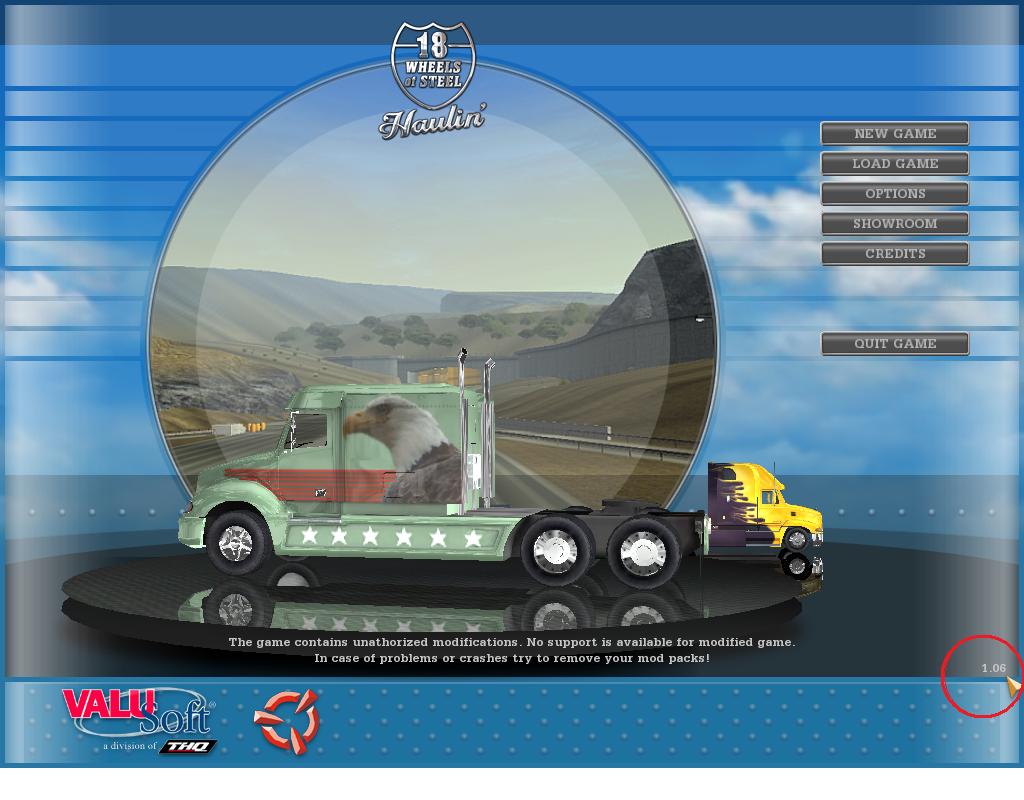View the CREDITS
This screenshot has height=800, width=1024.
(895, 253)
